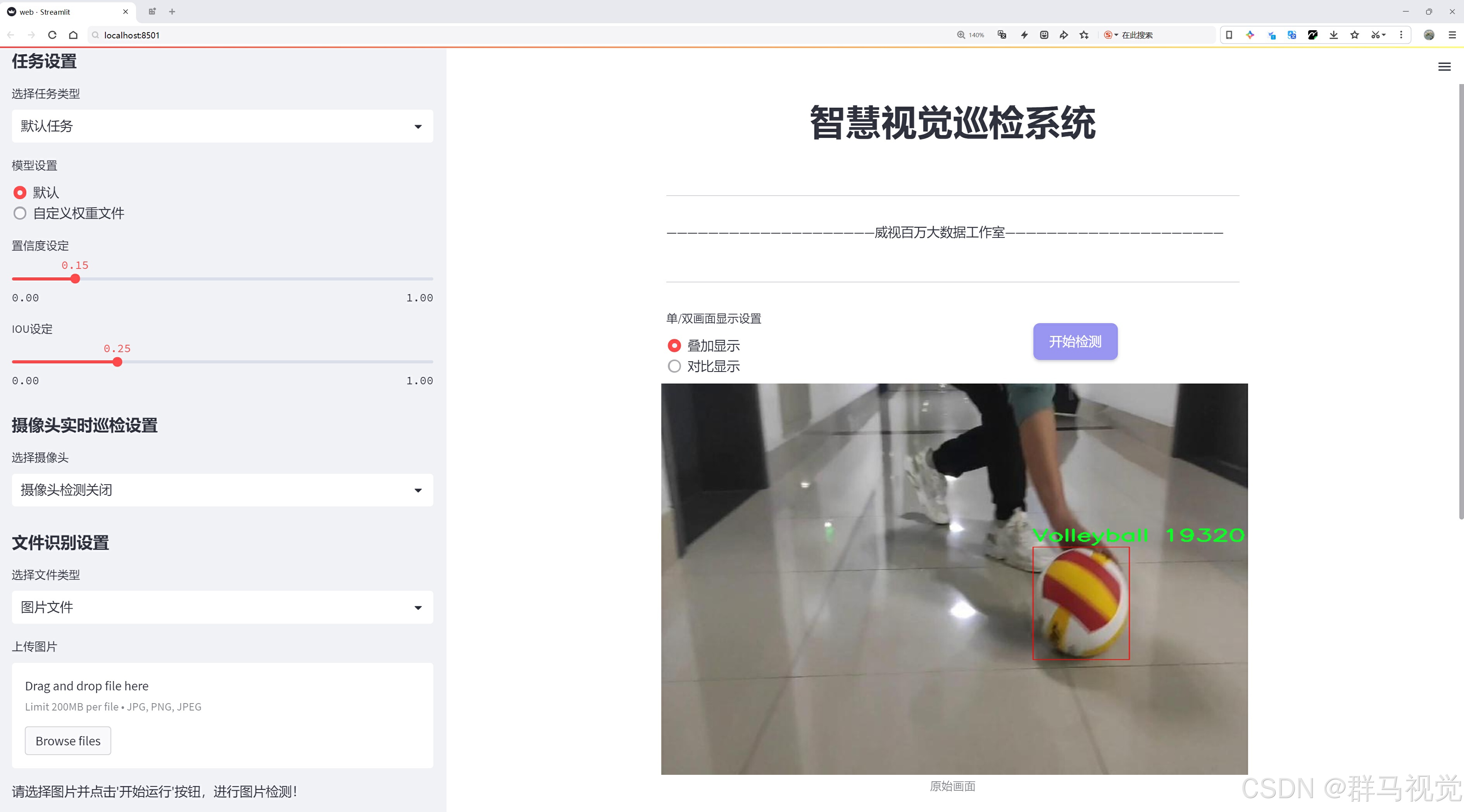Open the Streamlit hamburger menu

tap(1444, 67)
